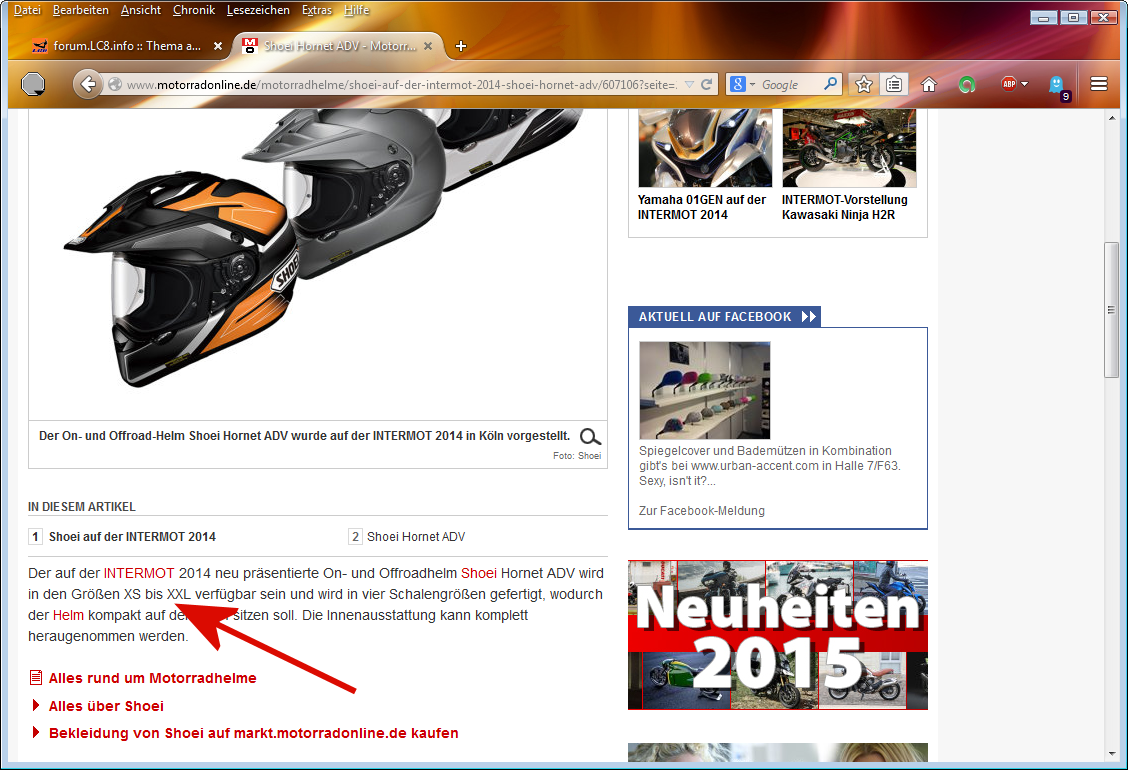Go to the home page icon

(x=929, y=85)
